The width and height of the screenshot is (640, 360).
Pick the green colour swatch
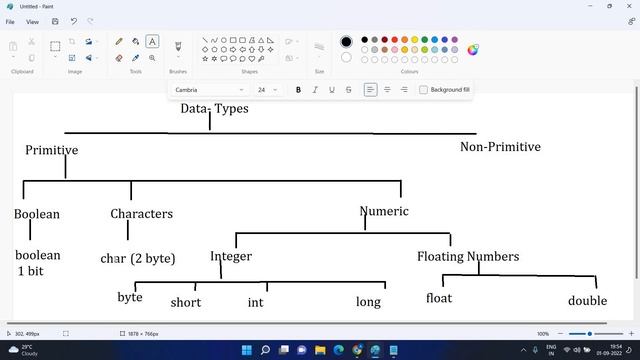(424, 40)
